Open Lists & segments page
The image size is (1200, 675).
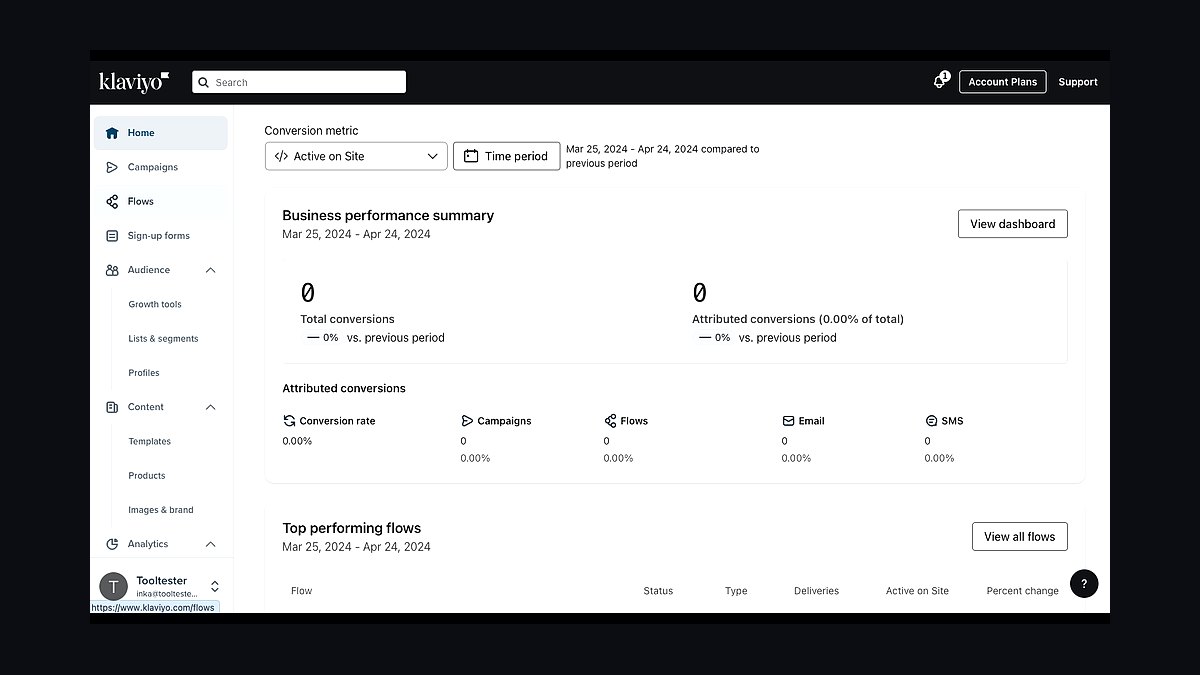click(x=163, y=339)
